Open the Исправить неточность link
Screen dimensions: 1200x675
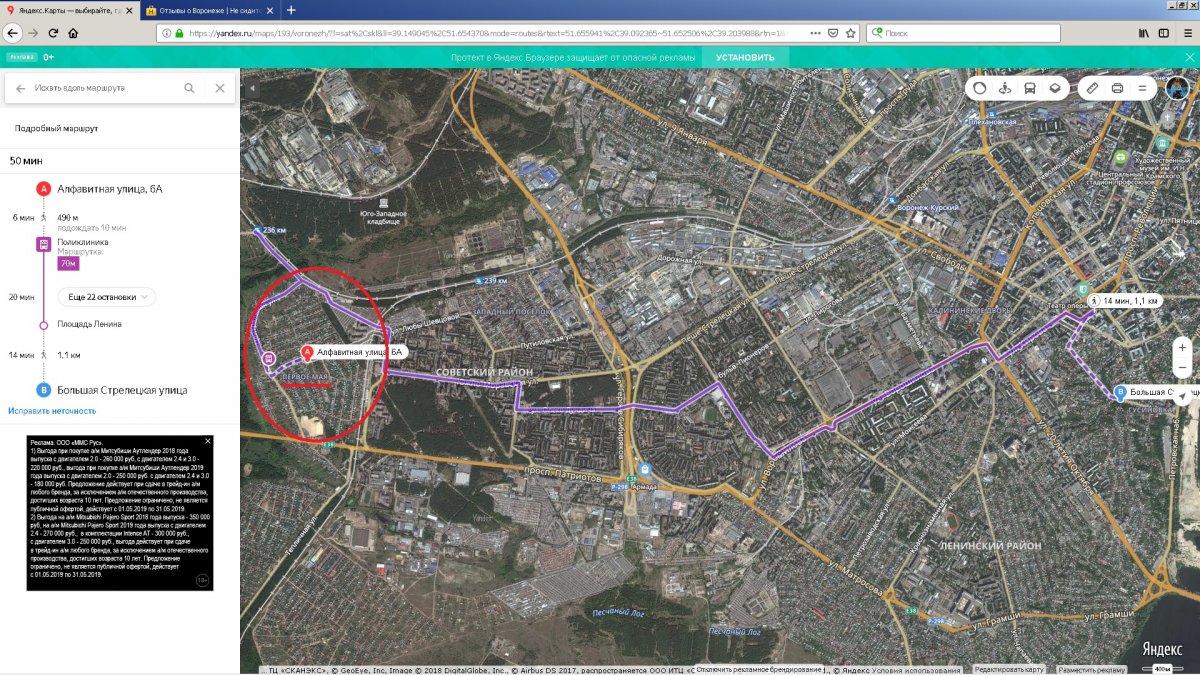pos(52,411)
